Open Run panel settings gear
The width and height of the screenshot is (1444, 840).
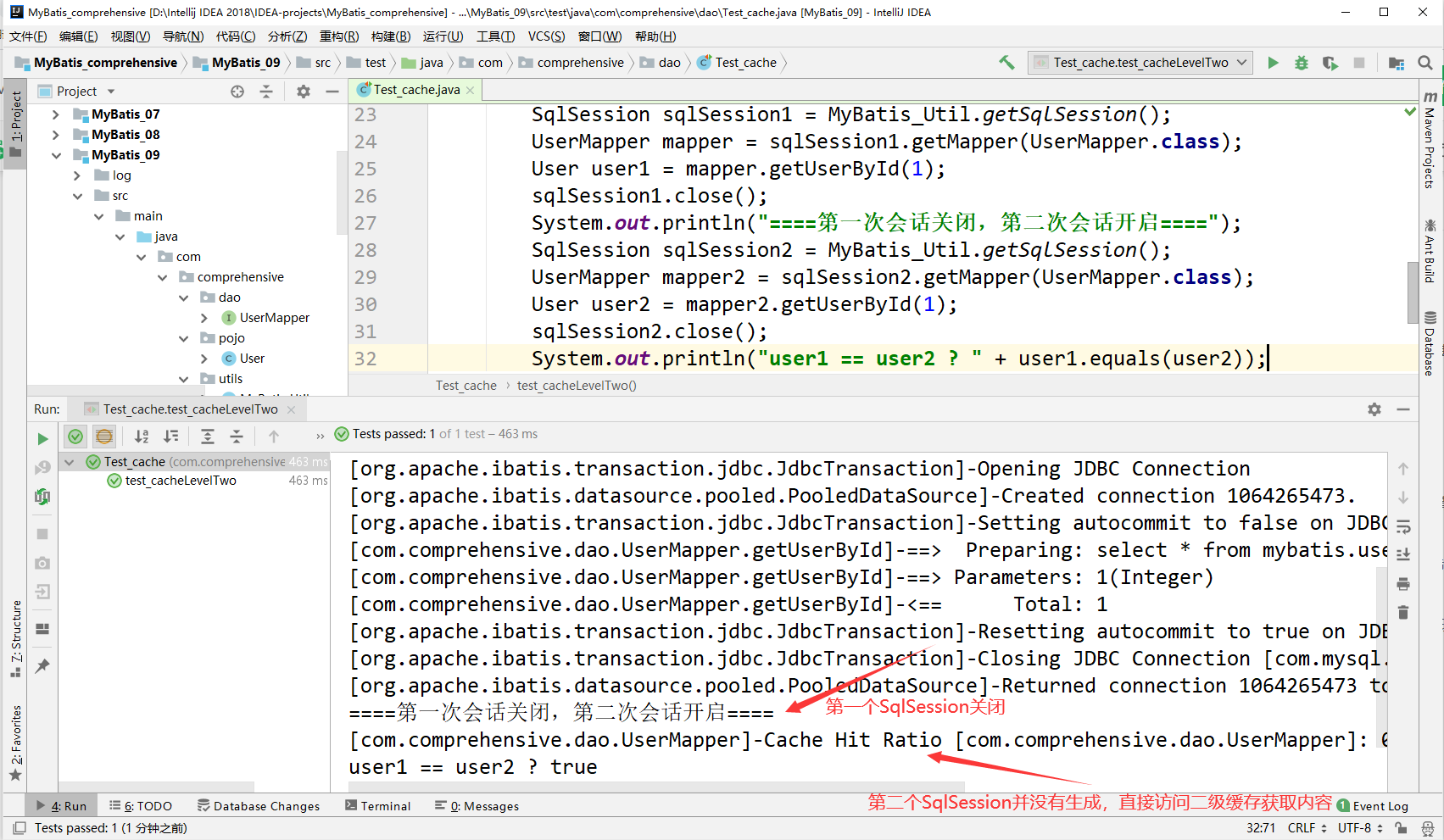(1374, 409)
